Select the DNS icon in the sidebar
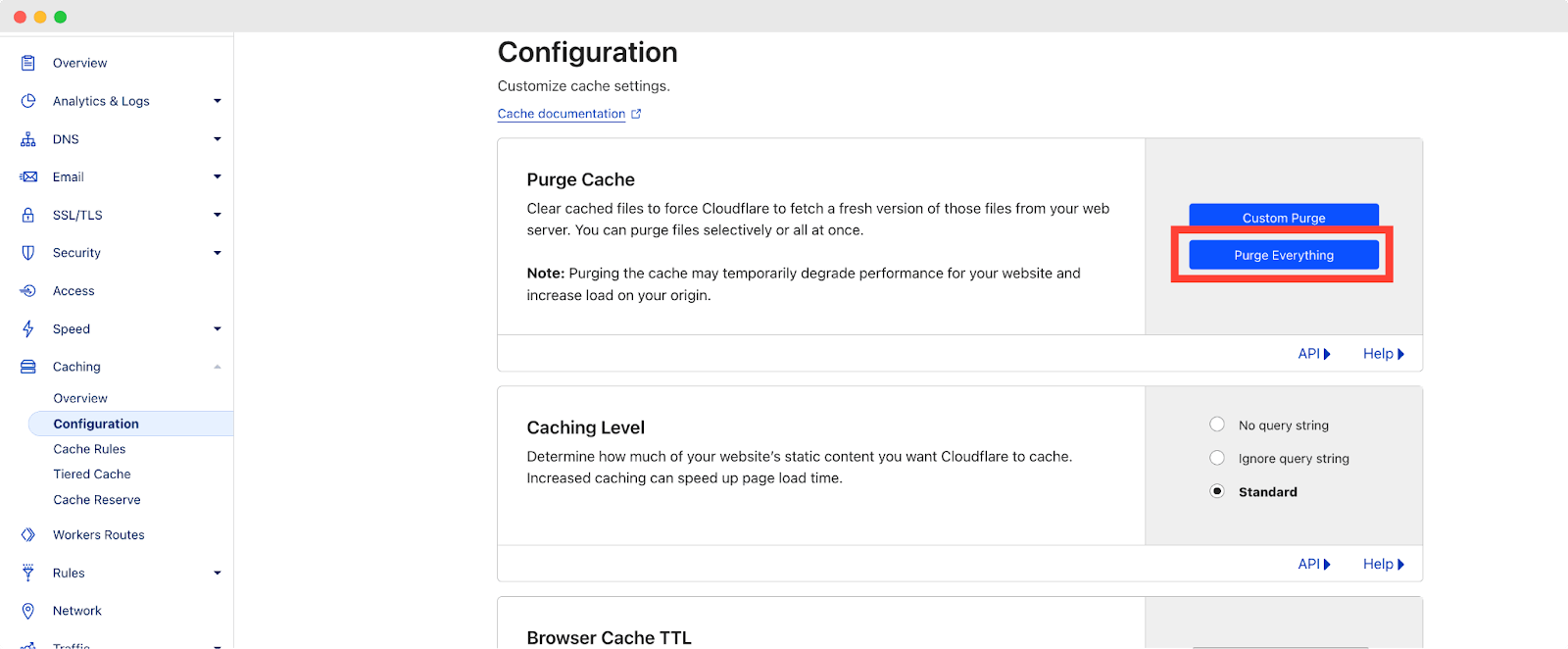1568x649 pixels. click(x=29, y=138)
